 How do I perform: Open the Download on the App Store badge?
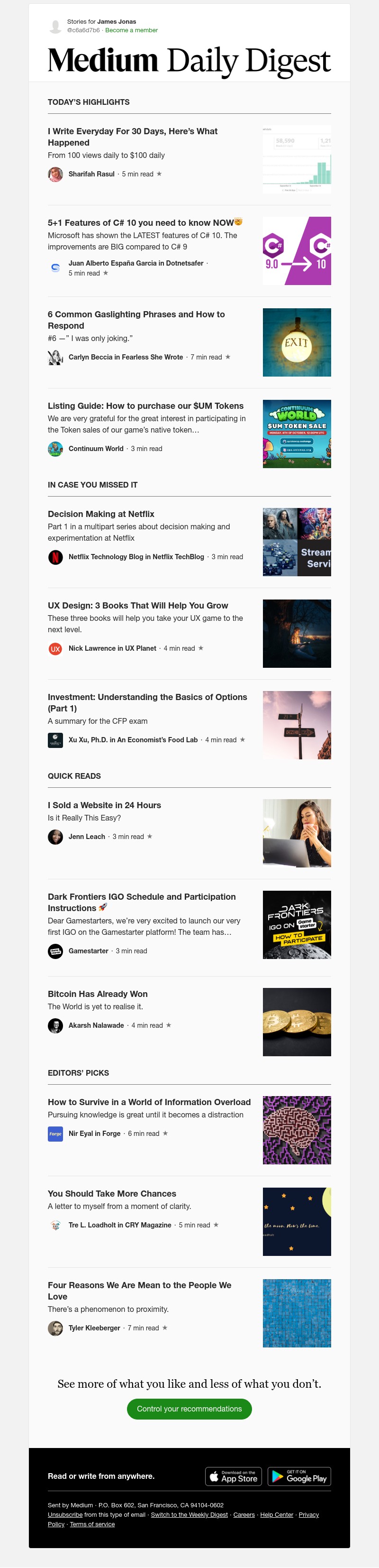pyautogui.click(x=234, y=1476)
